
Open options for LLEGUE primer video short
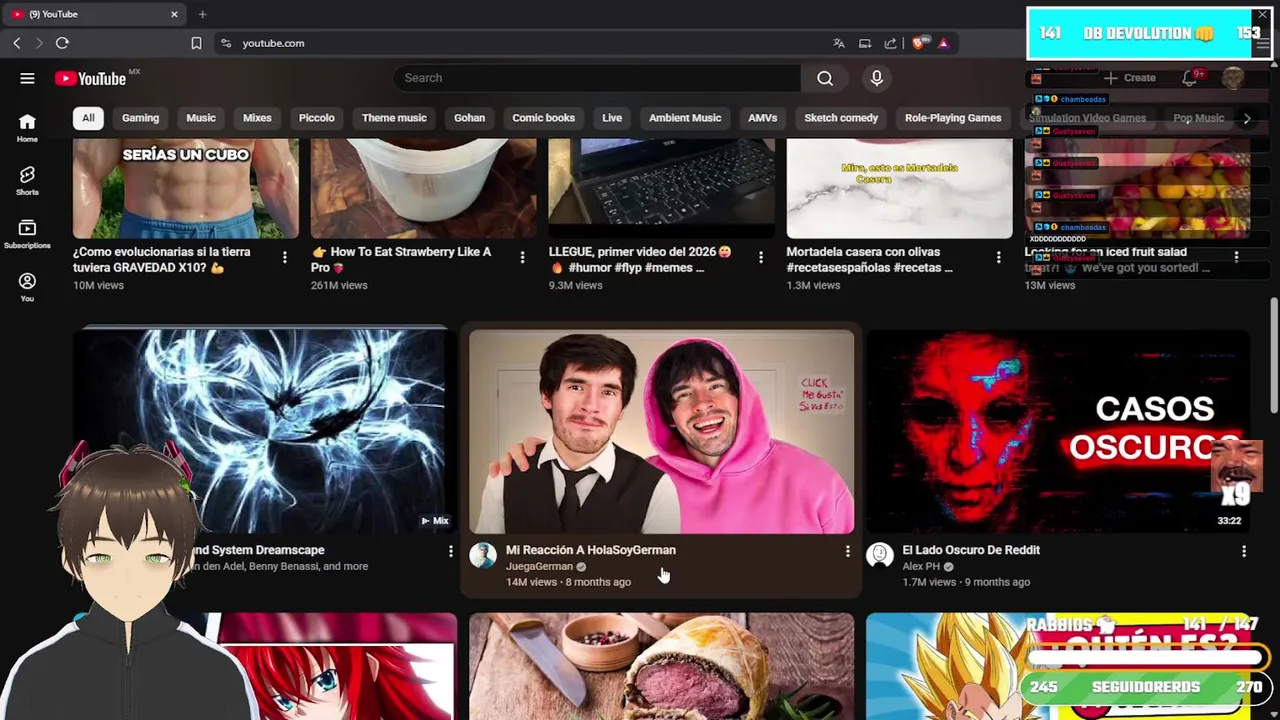[x=760, y=258]
